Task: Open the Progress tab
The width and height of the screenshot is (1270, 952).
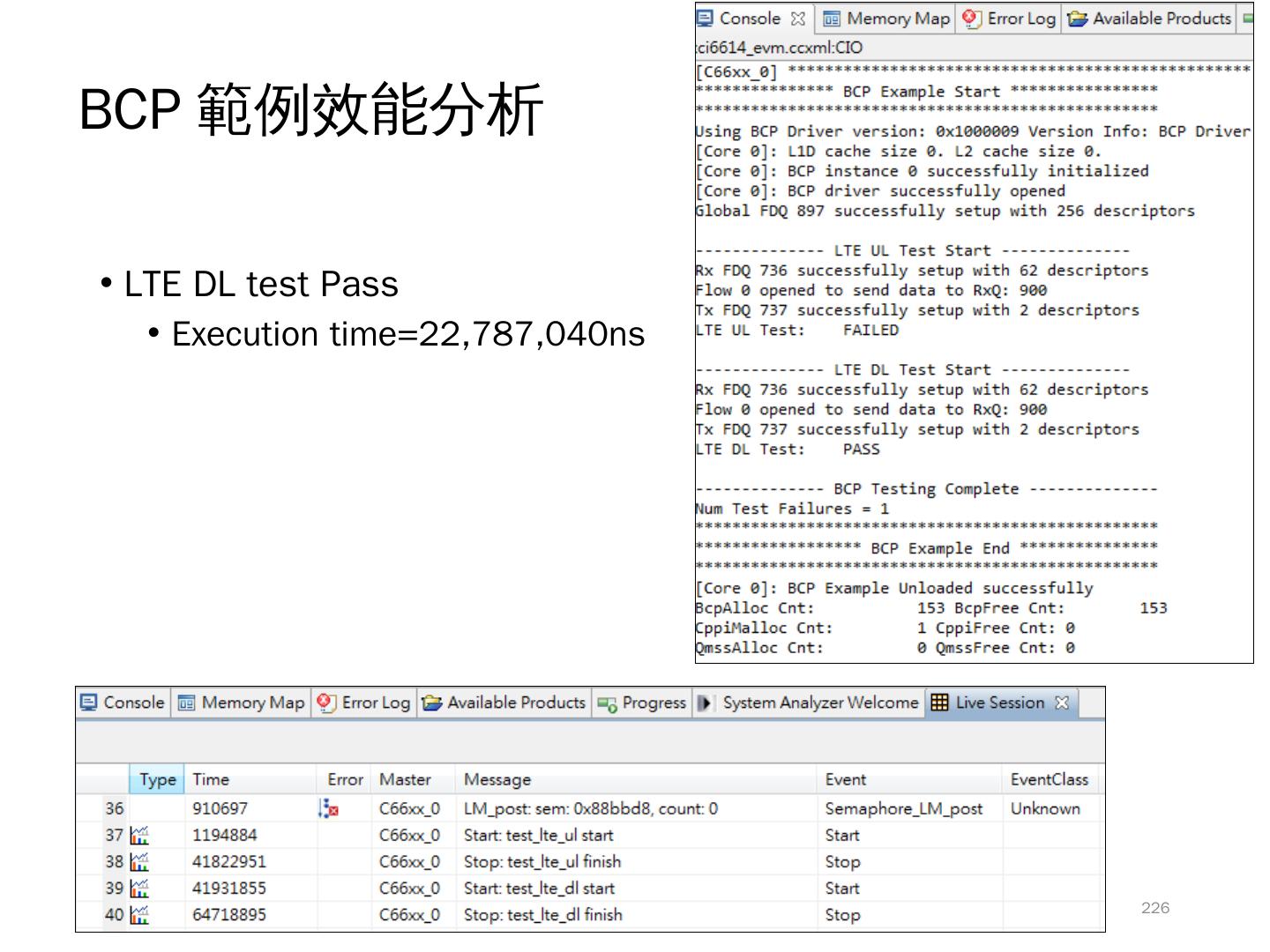Action: 642,703
